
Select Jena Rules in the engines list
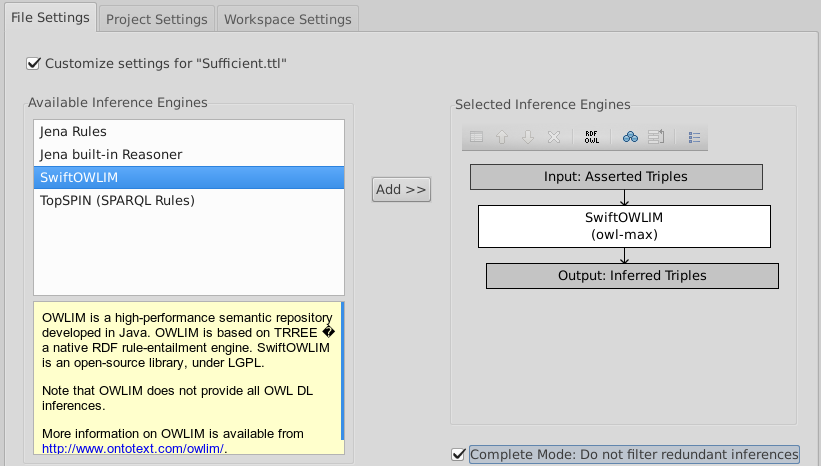click(73, 131)
